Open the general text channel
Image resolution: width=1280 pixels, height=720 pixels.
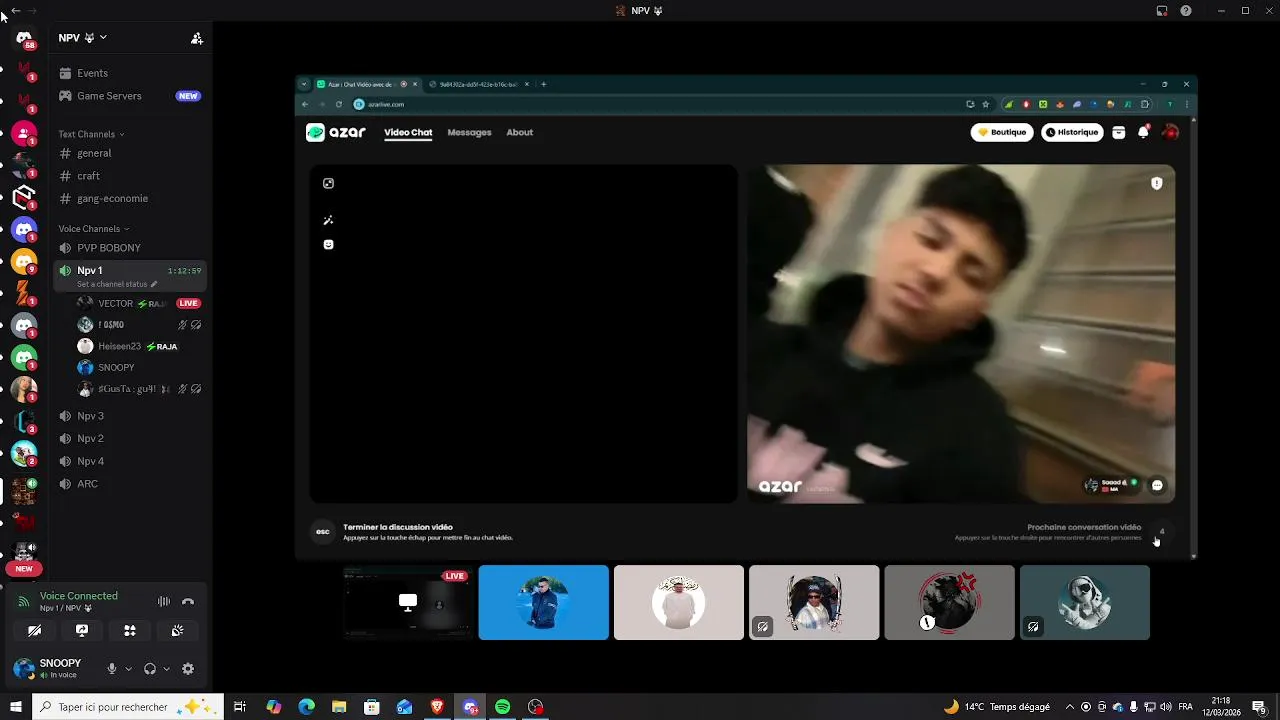pos(130,153)
